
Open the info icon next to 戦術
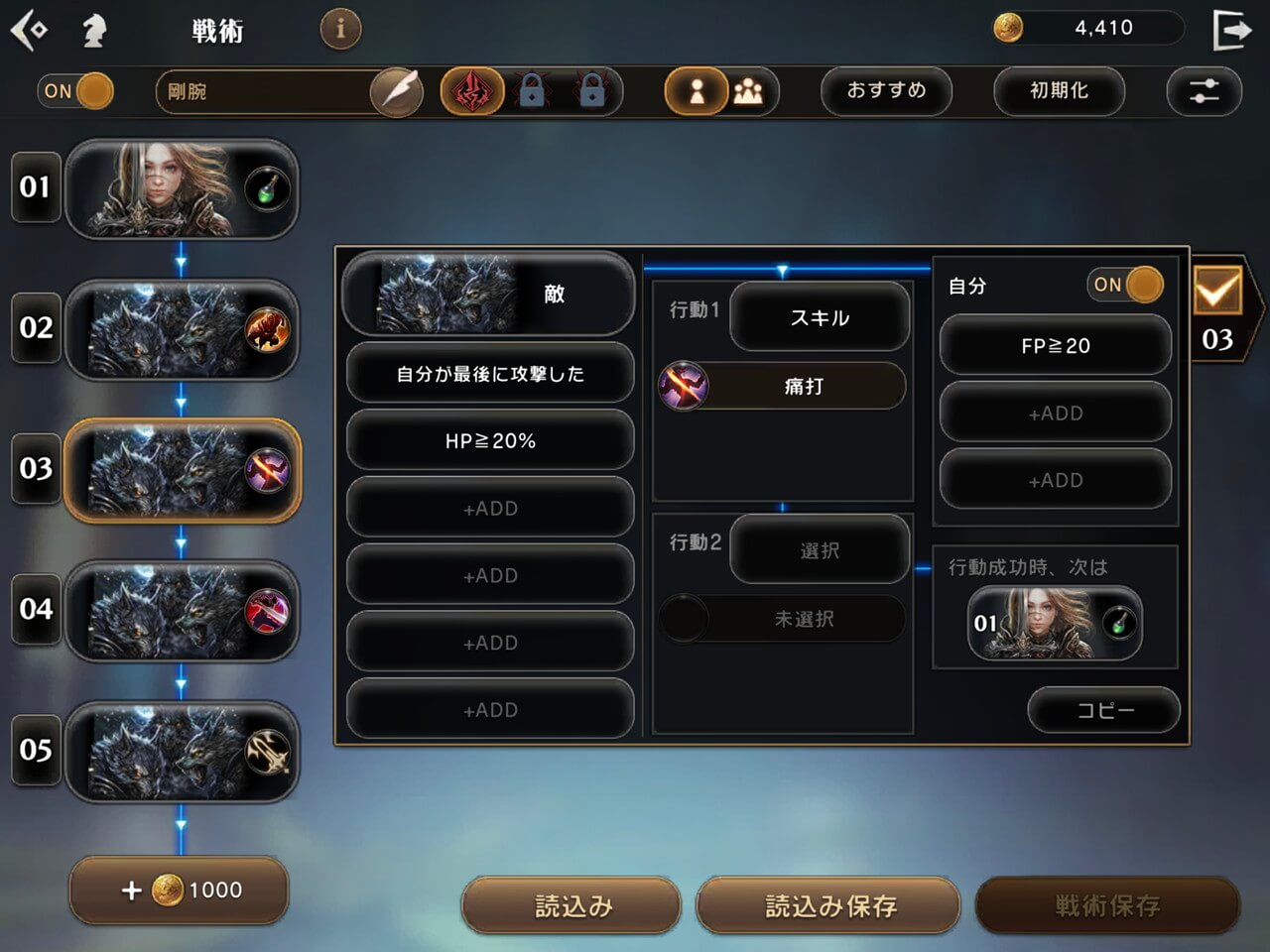(x=340, y=29)
